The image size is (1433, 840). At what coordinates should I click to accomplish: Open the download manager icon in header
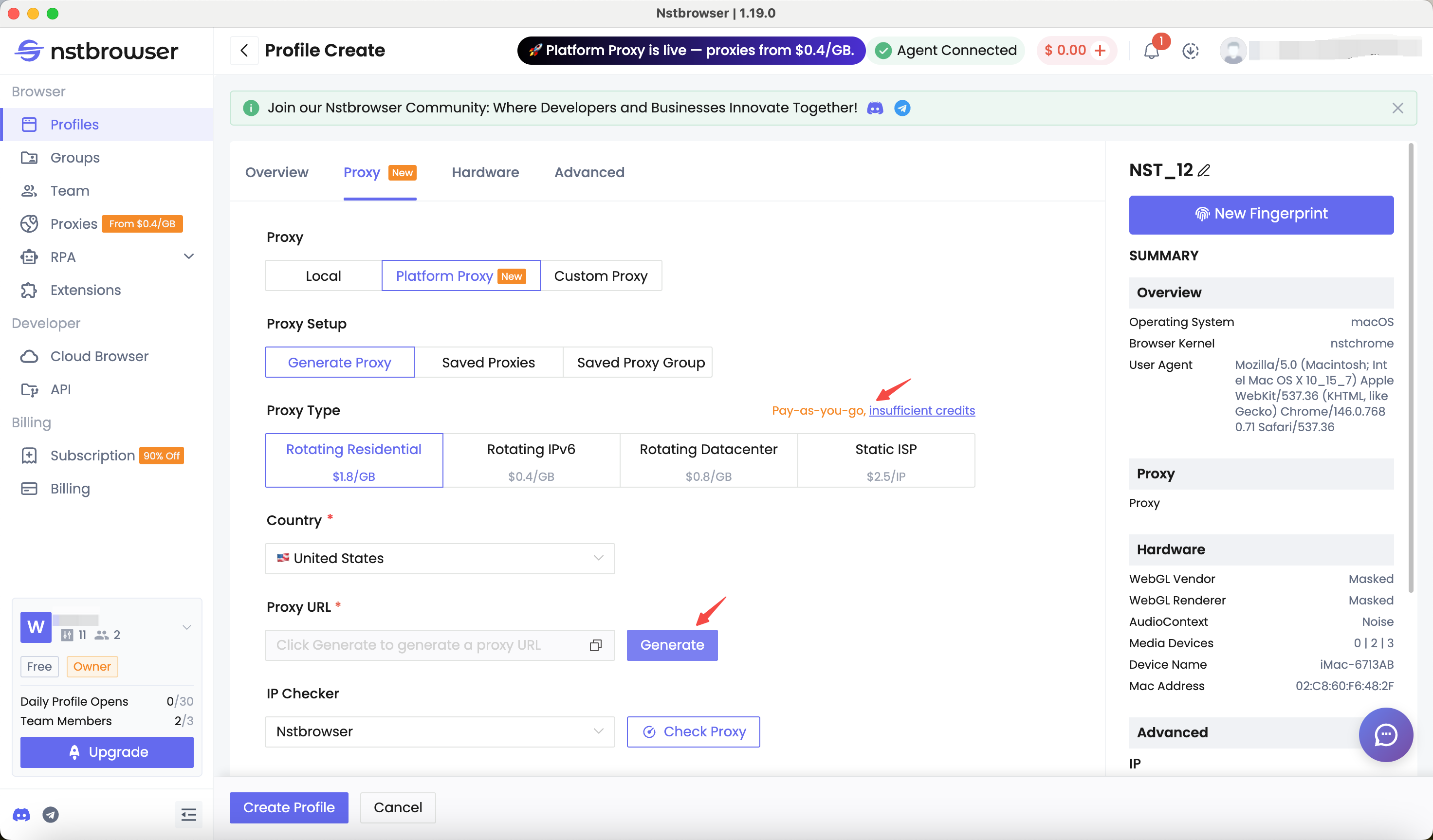pos(1190,51)
